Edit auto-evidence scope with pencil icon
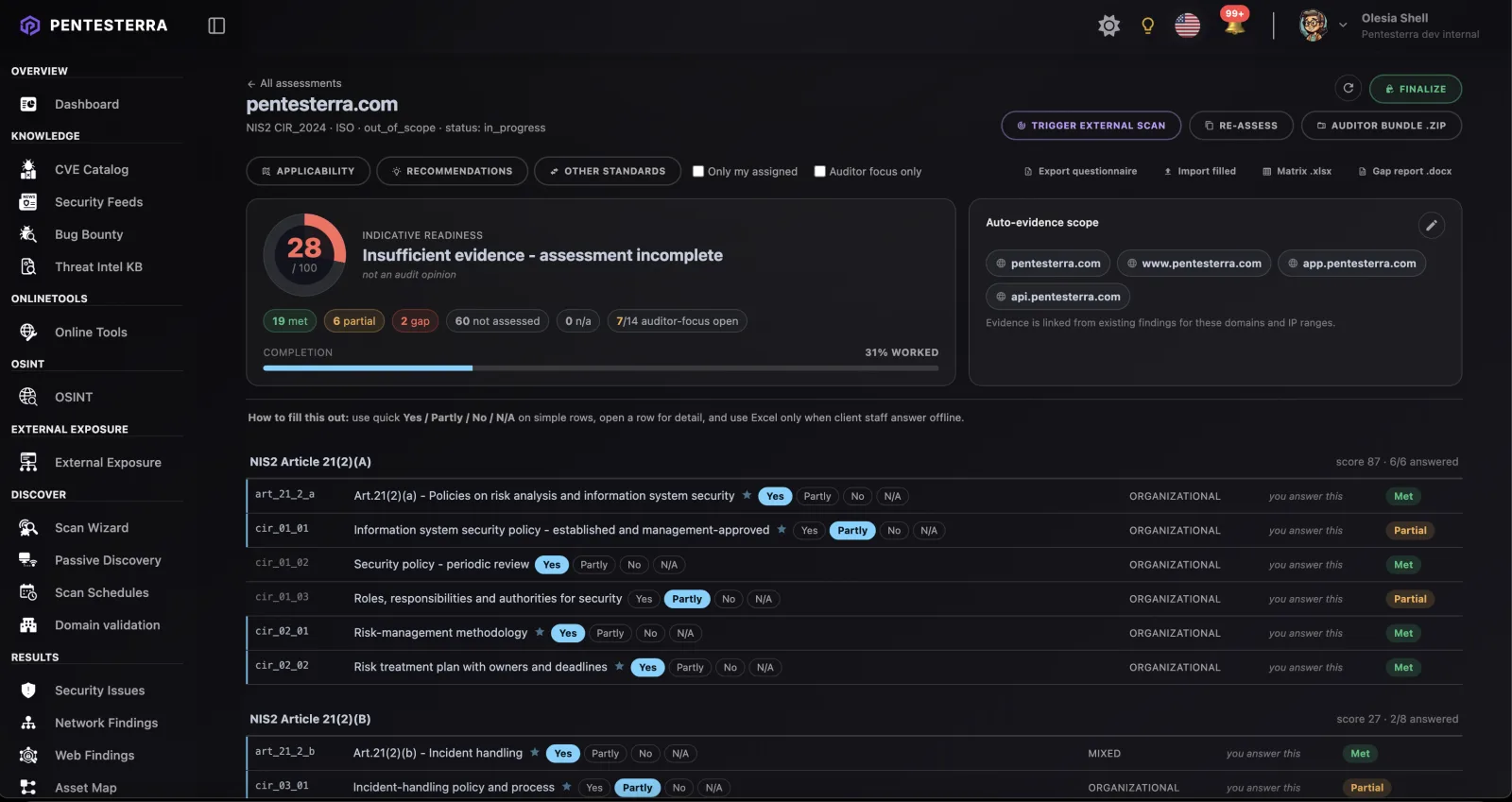 click(x=1431, y=225)
